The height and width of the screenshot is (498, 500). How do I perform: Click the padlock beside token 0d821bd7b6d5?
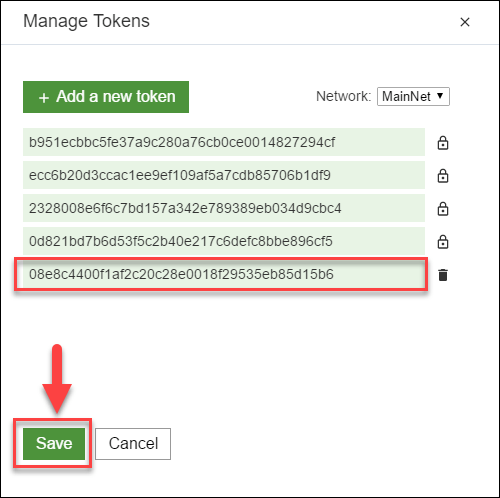(x=443, y=242)
